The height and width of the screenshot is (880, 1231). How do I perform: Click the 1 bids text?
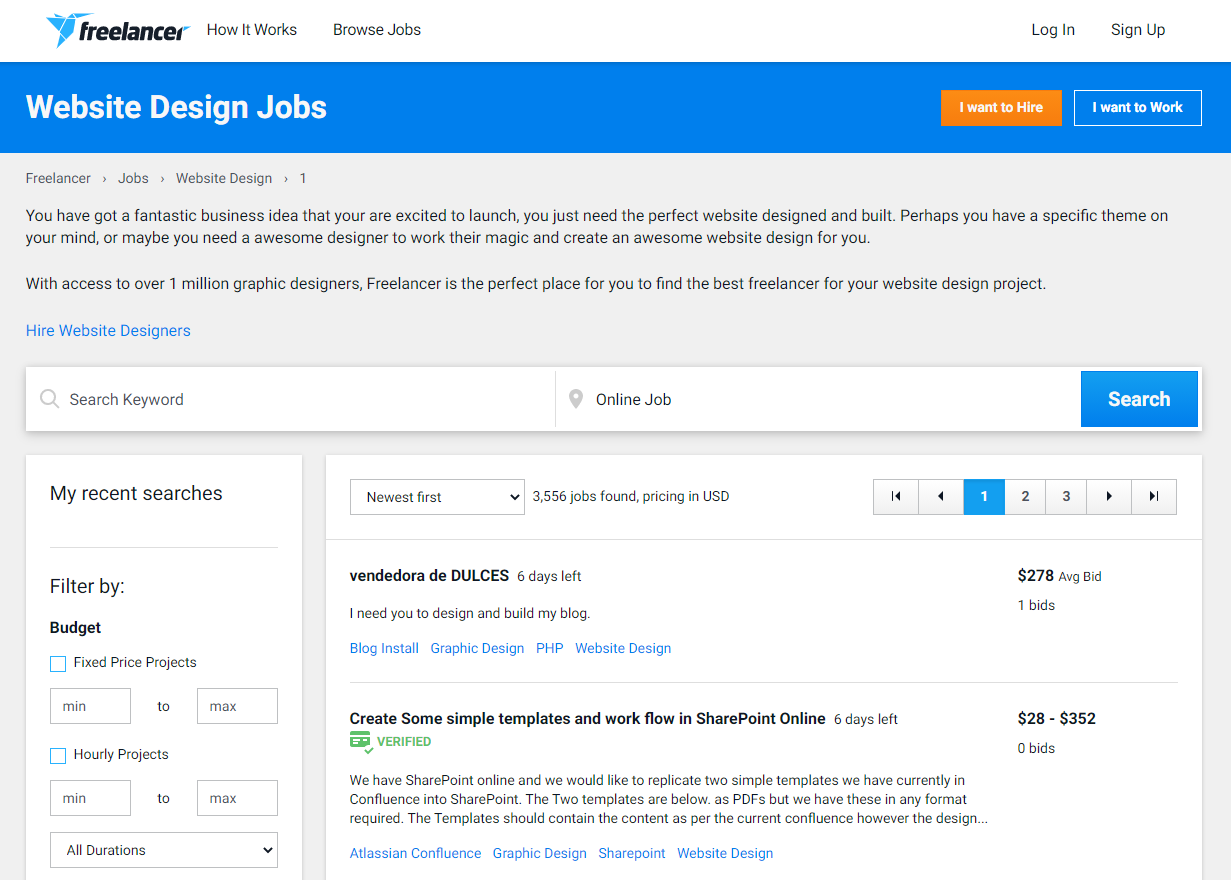[1036, 605]
